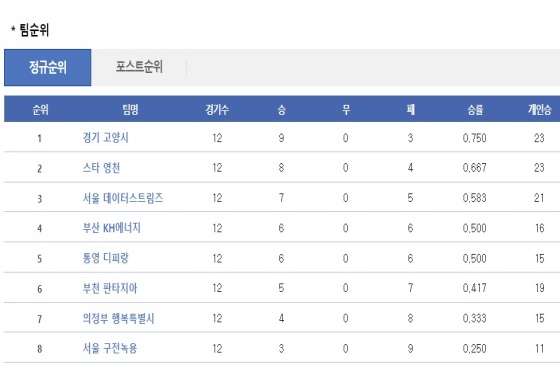Click the 승 column header
The image size is (560, 372).
tap(281, 110)
